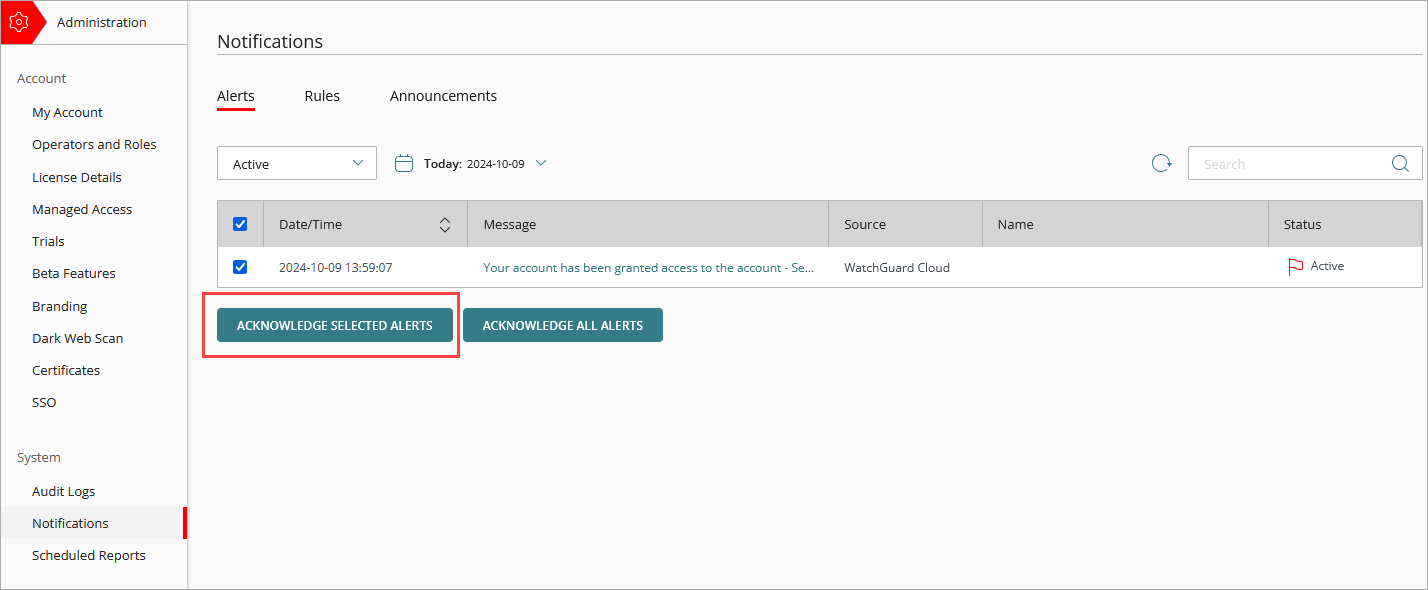Screen dimensions: 1428x590
Task: Open Dark Web Scan from sidebar
Action: 78,338
